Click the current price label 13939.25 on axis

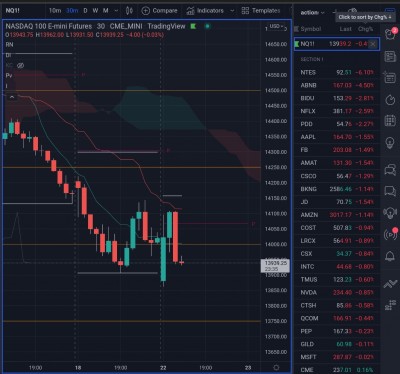pos(275,266)
